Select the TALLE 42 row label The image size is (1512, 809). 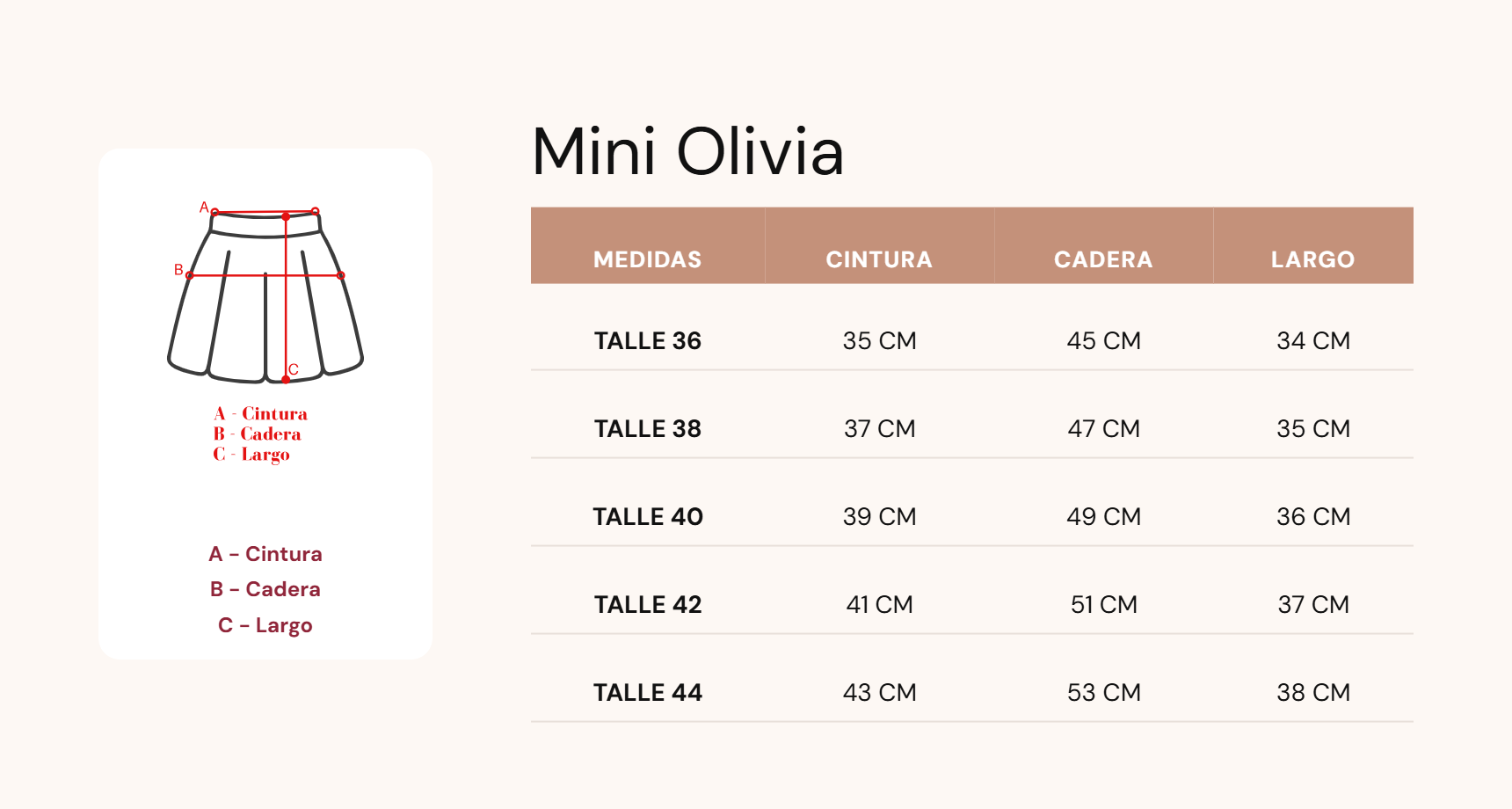click(x=648, y=604)
